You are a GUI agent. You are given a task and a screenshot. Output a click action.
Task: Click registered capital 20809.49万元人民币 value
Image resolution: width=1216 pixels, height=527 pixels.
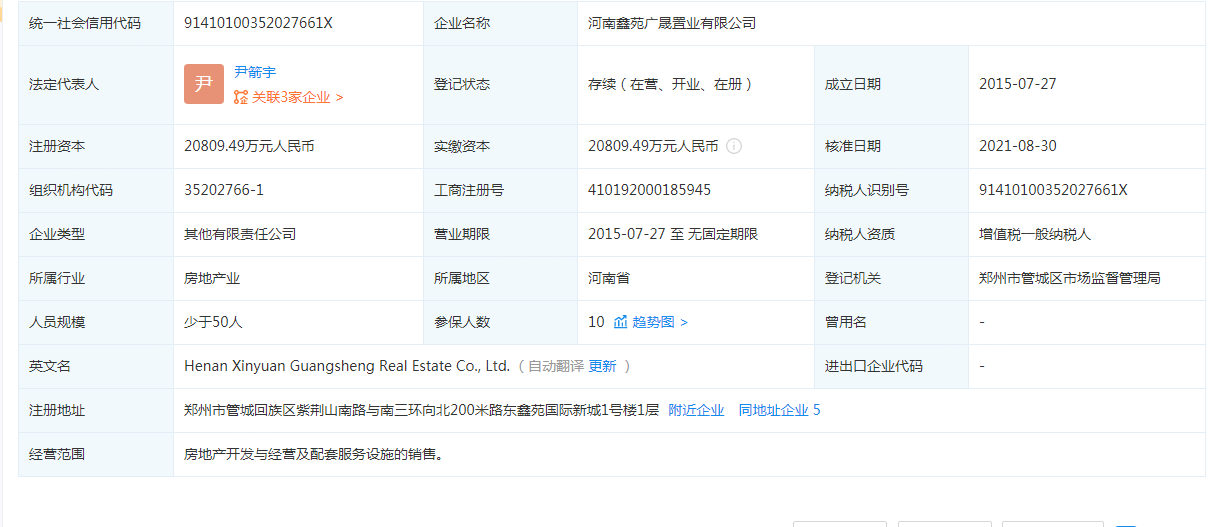249,146
